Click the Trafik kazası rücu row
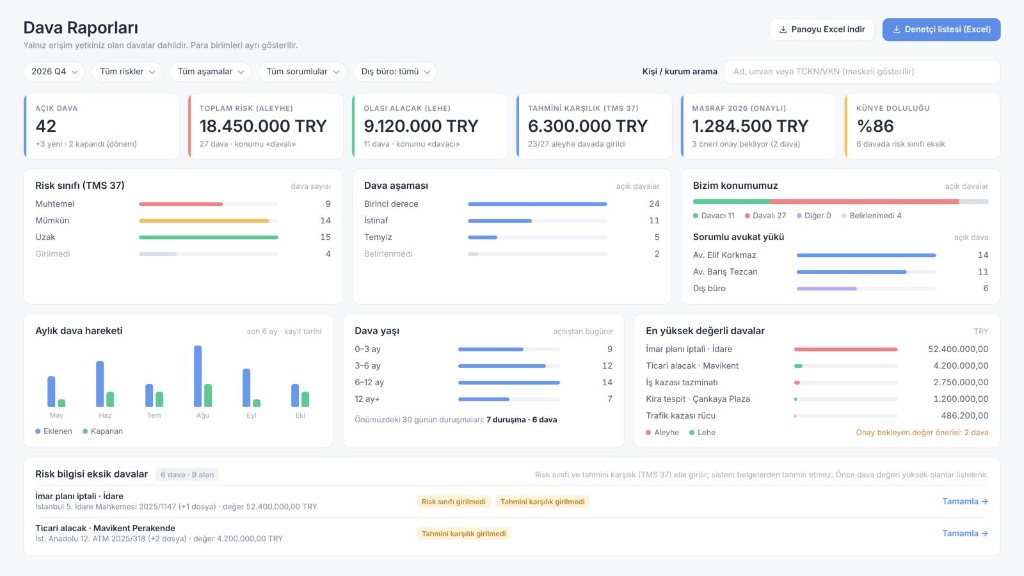The image size is (1024, 576). coord(817,416)
